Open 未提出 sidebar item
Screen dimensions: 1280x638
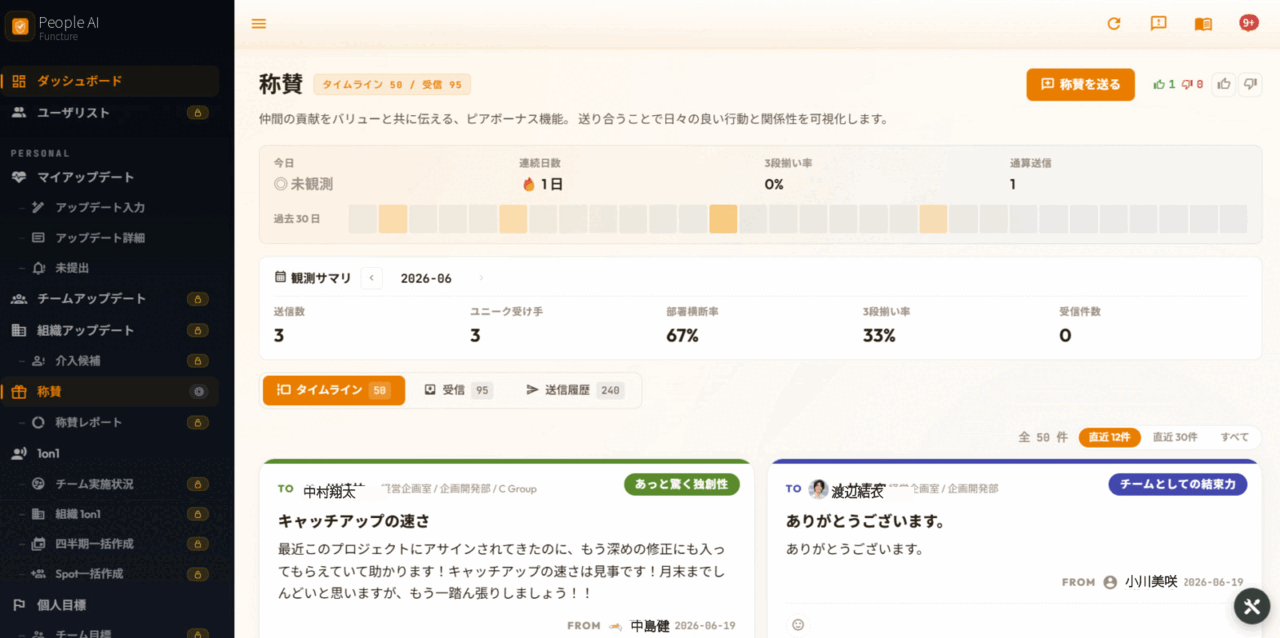tap(110, 268)
